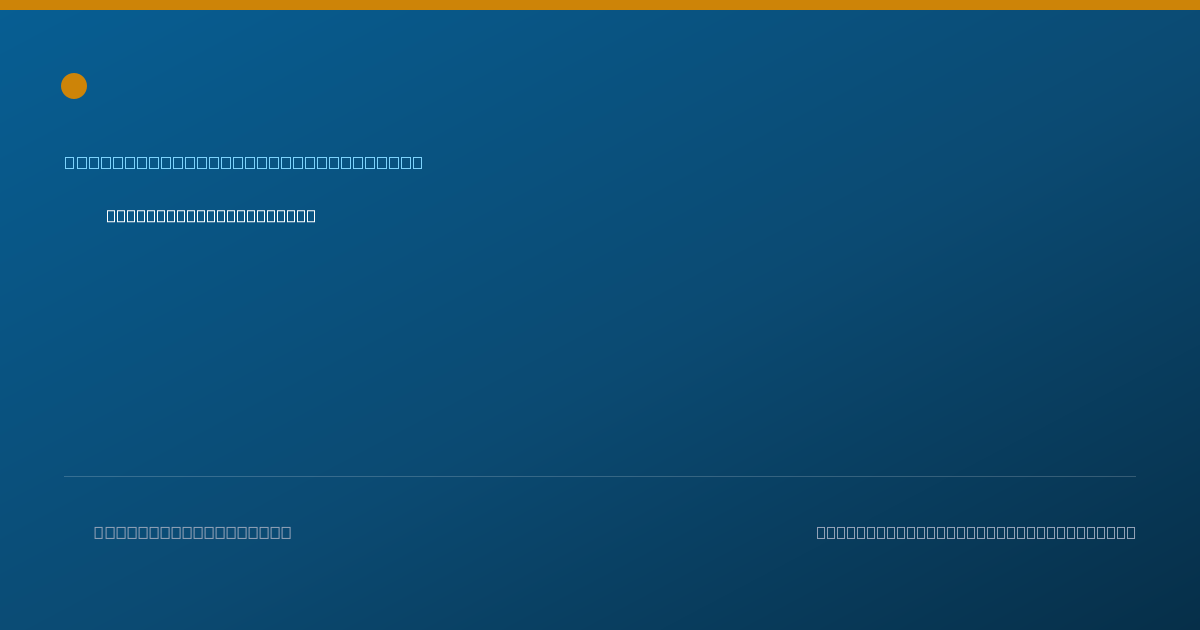Image resolution: width=1200 pixels, height=630 pixels.
Task: Select the light-blue heading text line
Action: pyautogui.click(x=244, y=162)
